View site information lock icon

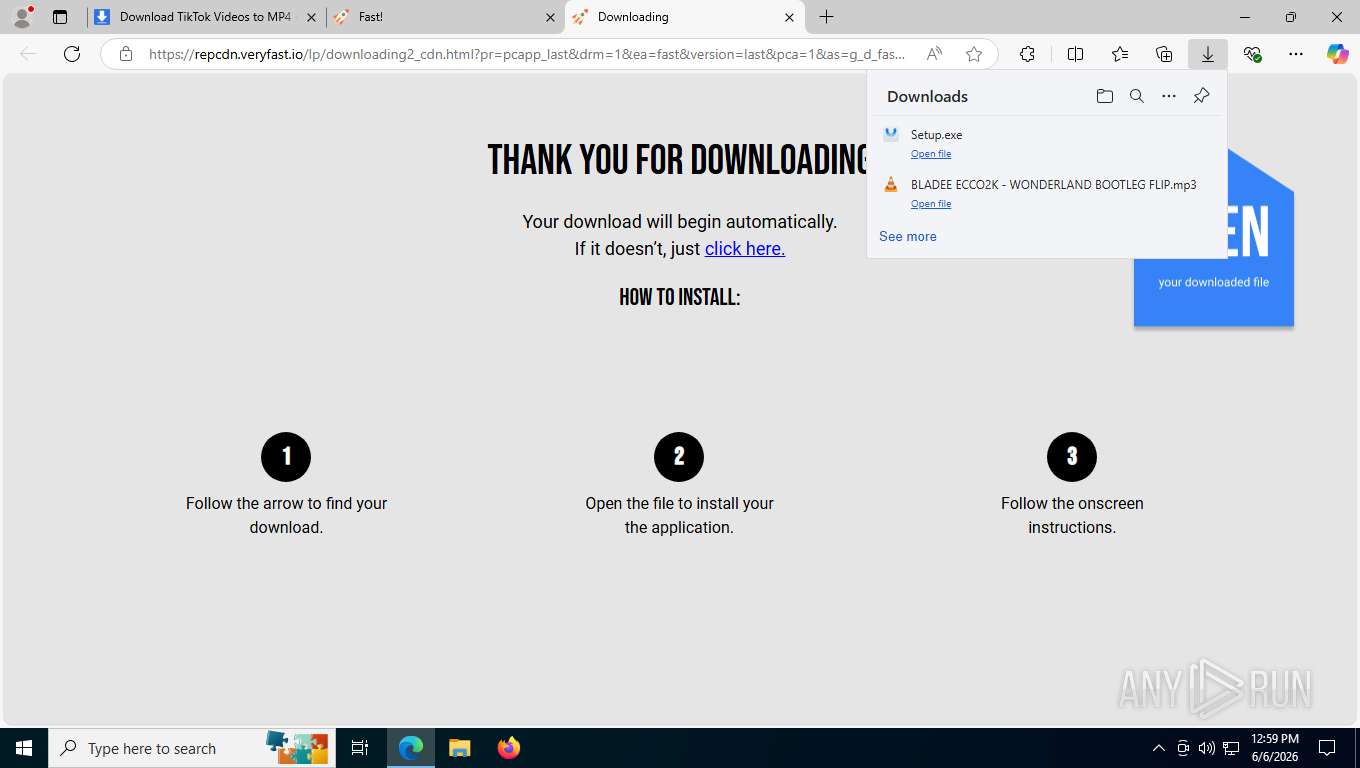tap(126, 54)
